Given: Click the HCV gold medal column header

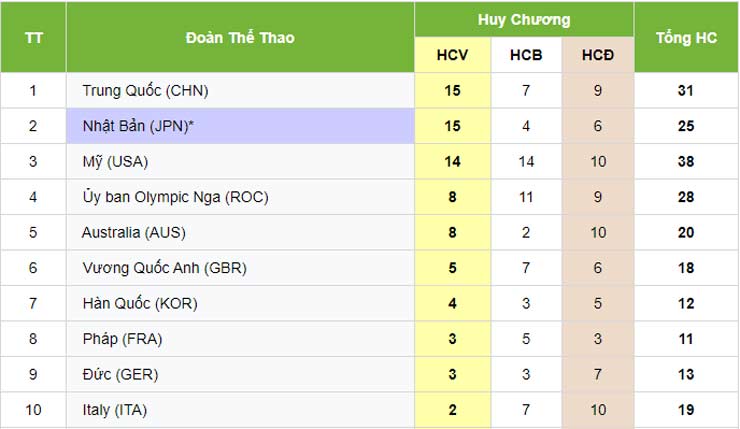Looking at the screenshot, I should [452, 55].
